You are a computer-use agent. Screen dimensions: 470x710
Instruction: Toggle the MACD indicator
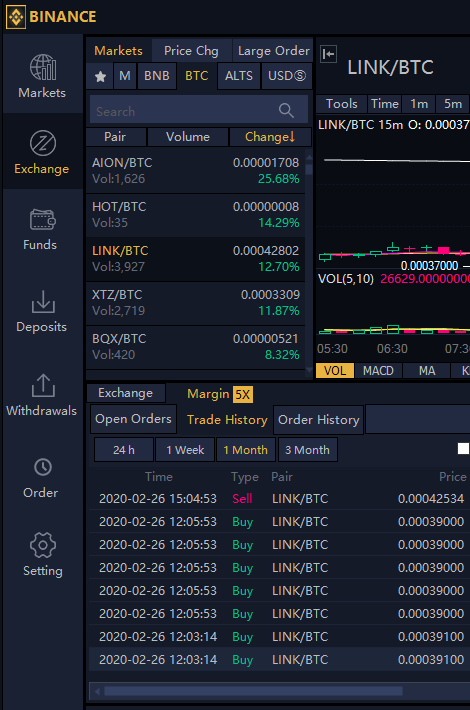coord(378,371)
